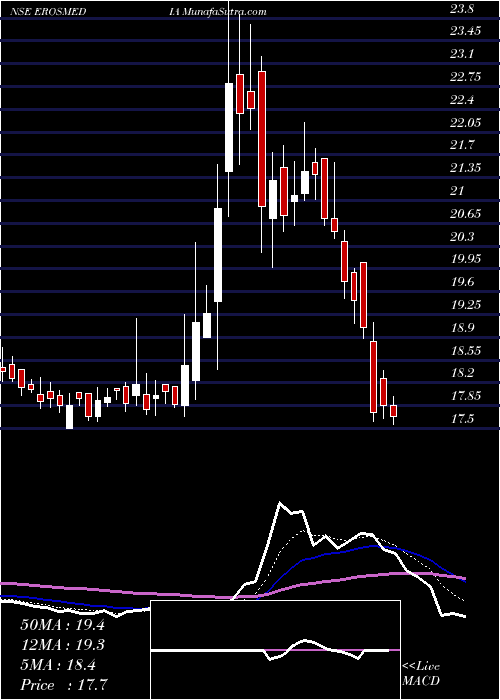Click the 20.65 price axis label
The height and width of the screenshot is (700, 500).
point(465,213)
